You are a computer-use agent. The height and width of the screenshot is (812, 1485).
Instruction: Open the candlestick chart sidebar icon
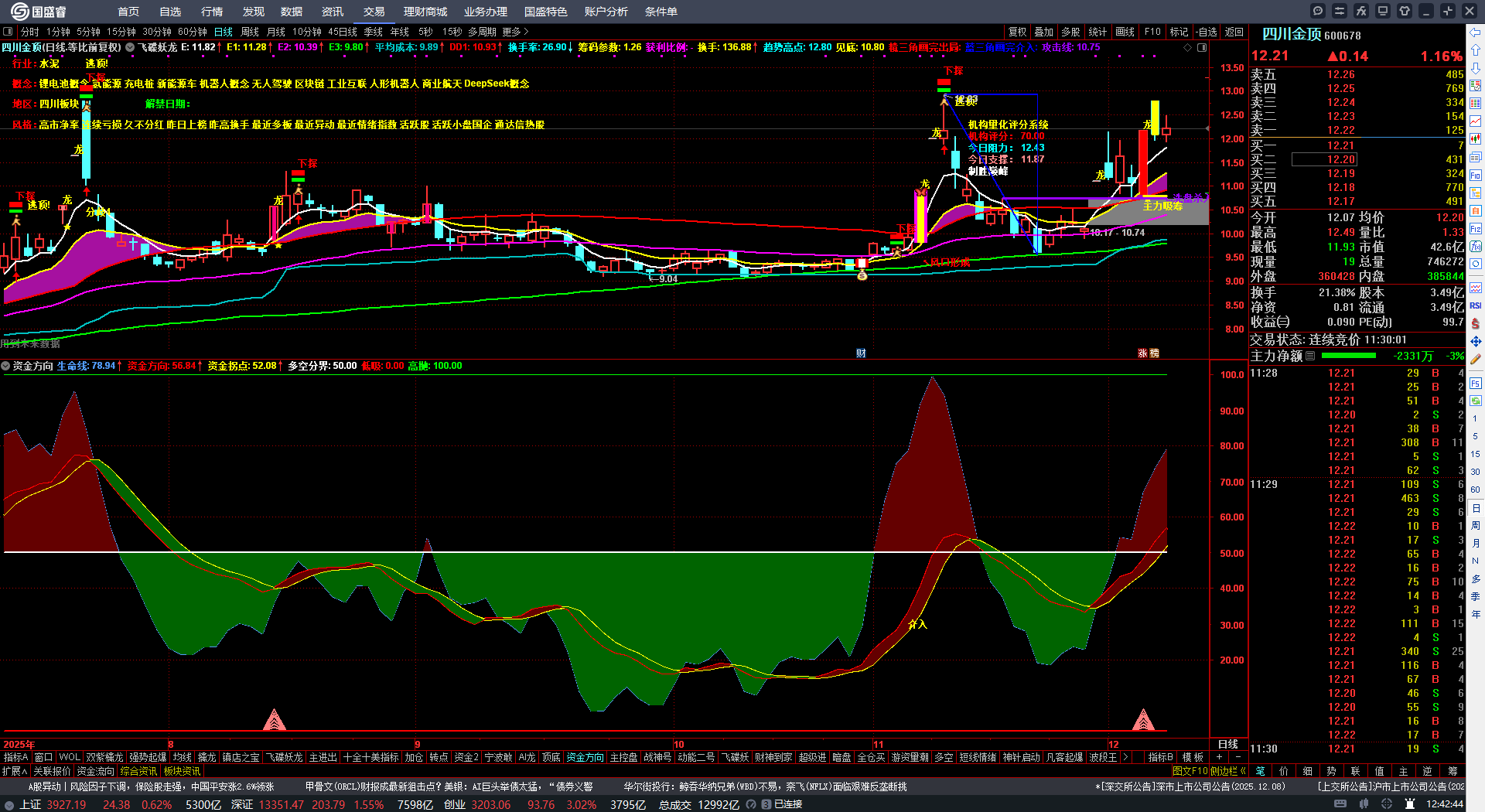[1476, 139]
